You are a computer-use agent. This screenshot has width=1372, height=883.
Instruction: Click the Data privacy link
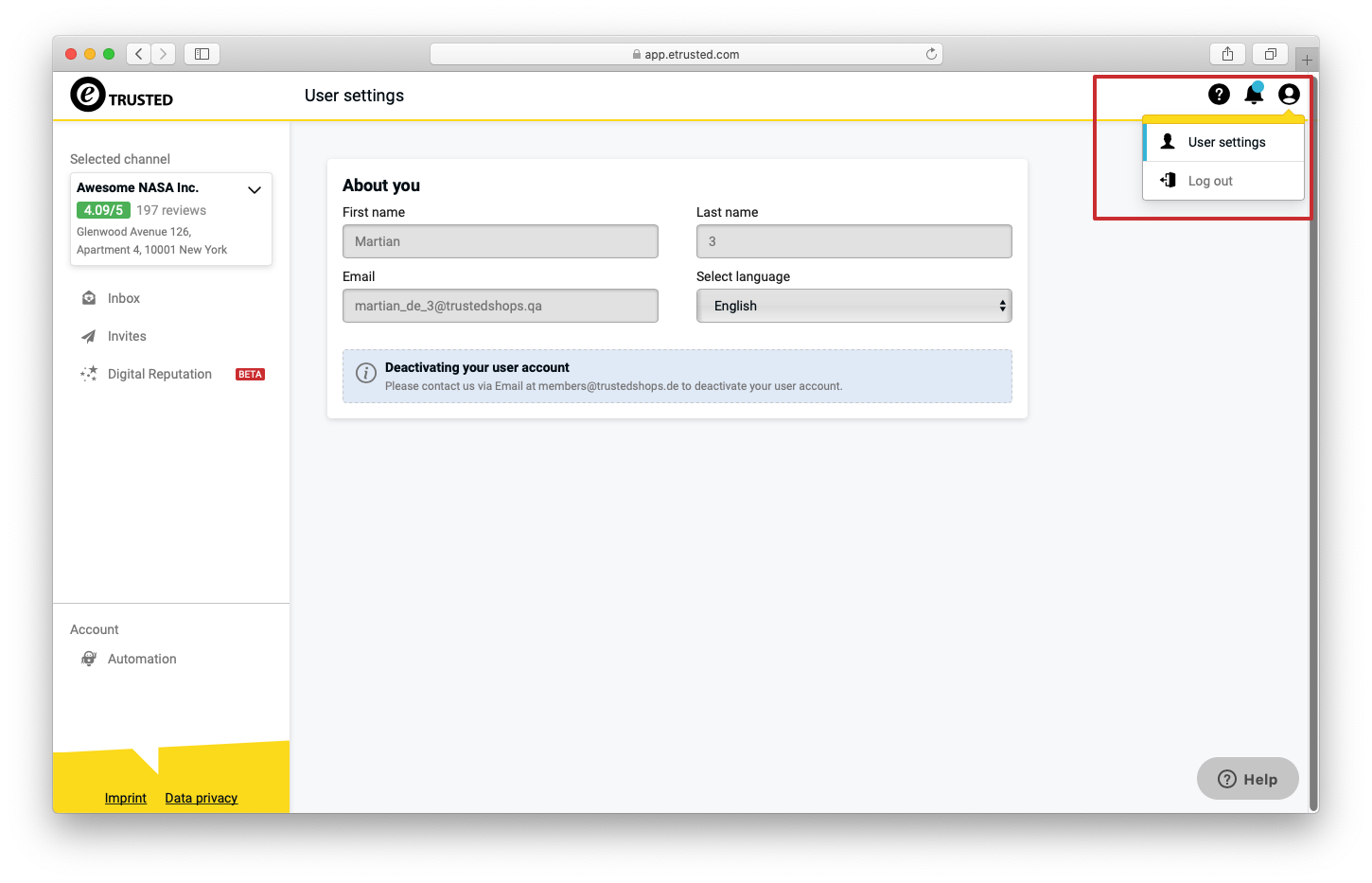(x=202, y=798)
